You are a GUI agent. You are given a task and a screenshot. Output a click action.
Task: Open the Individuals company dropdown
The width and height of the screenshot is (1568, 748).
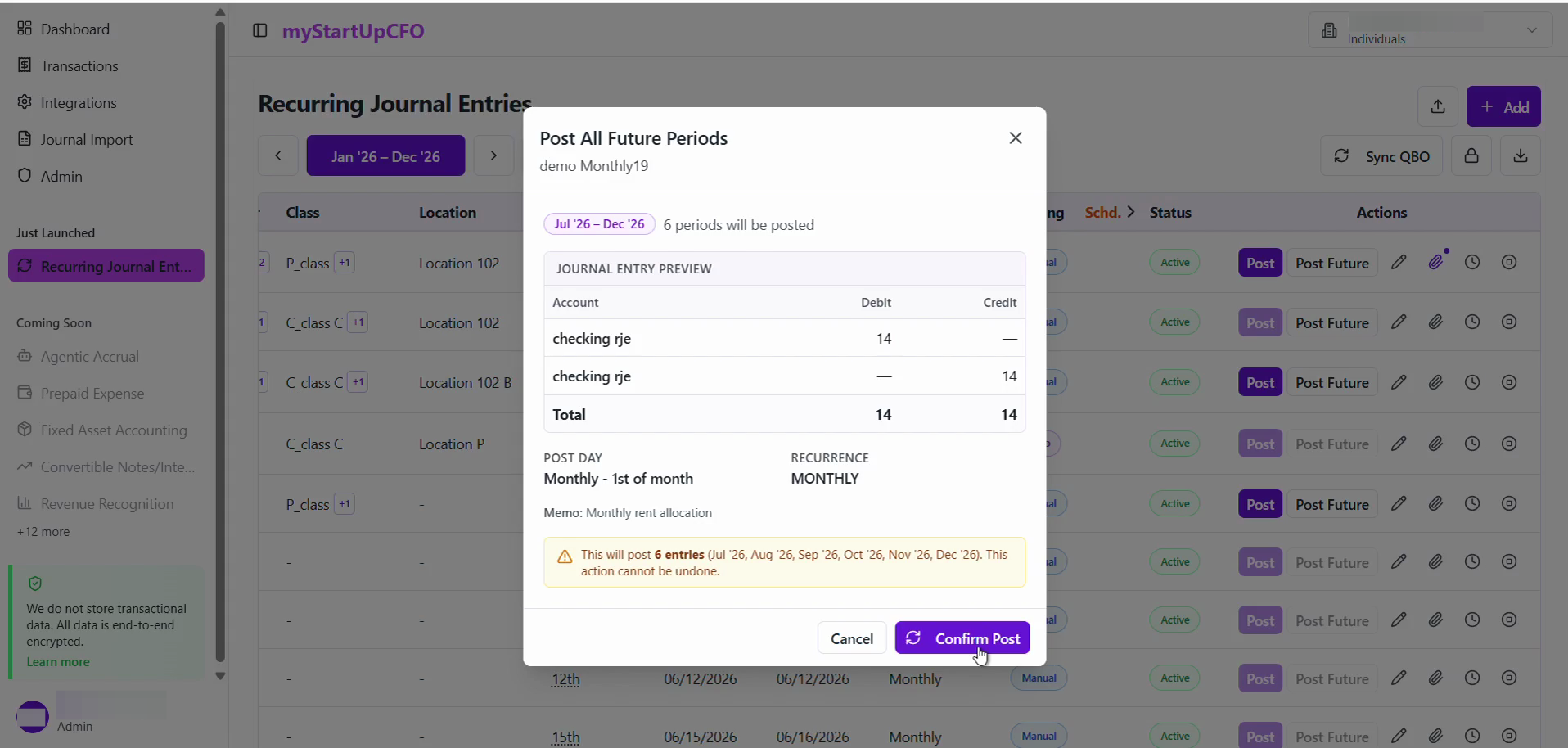[x=1431, y=30]
